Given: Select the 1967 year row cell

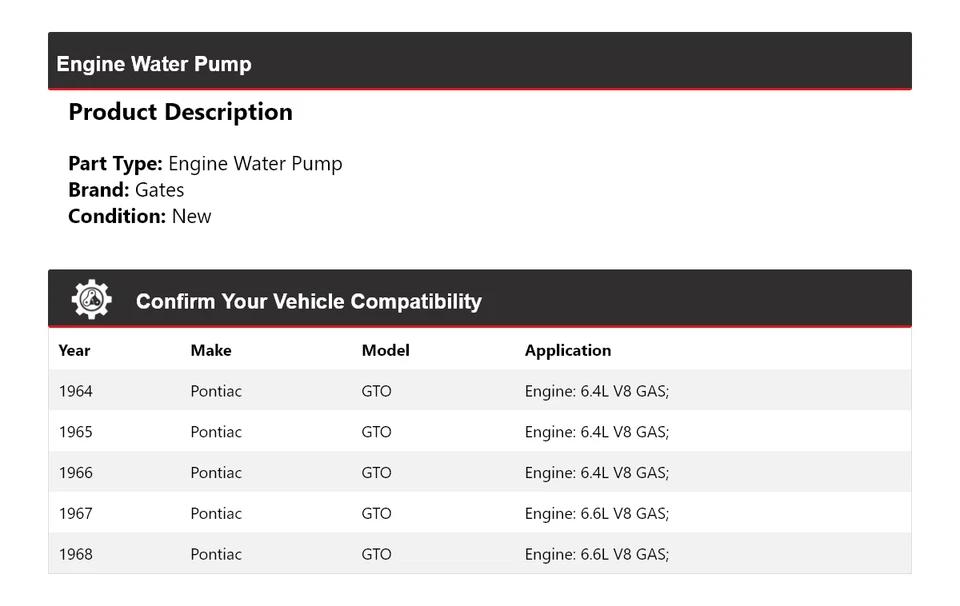Looking at the screenshot, I should pyautogui.click(x=76, y=514).
